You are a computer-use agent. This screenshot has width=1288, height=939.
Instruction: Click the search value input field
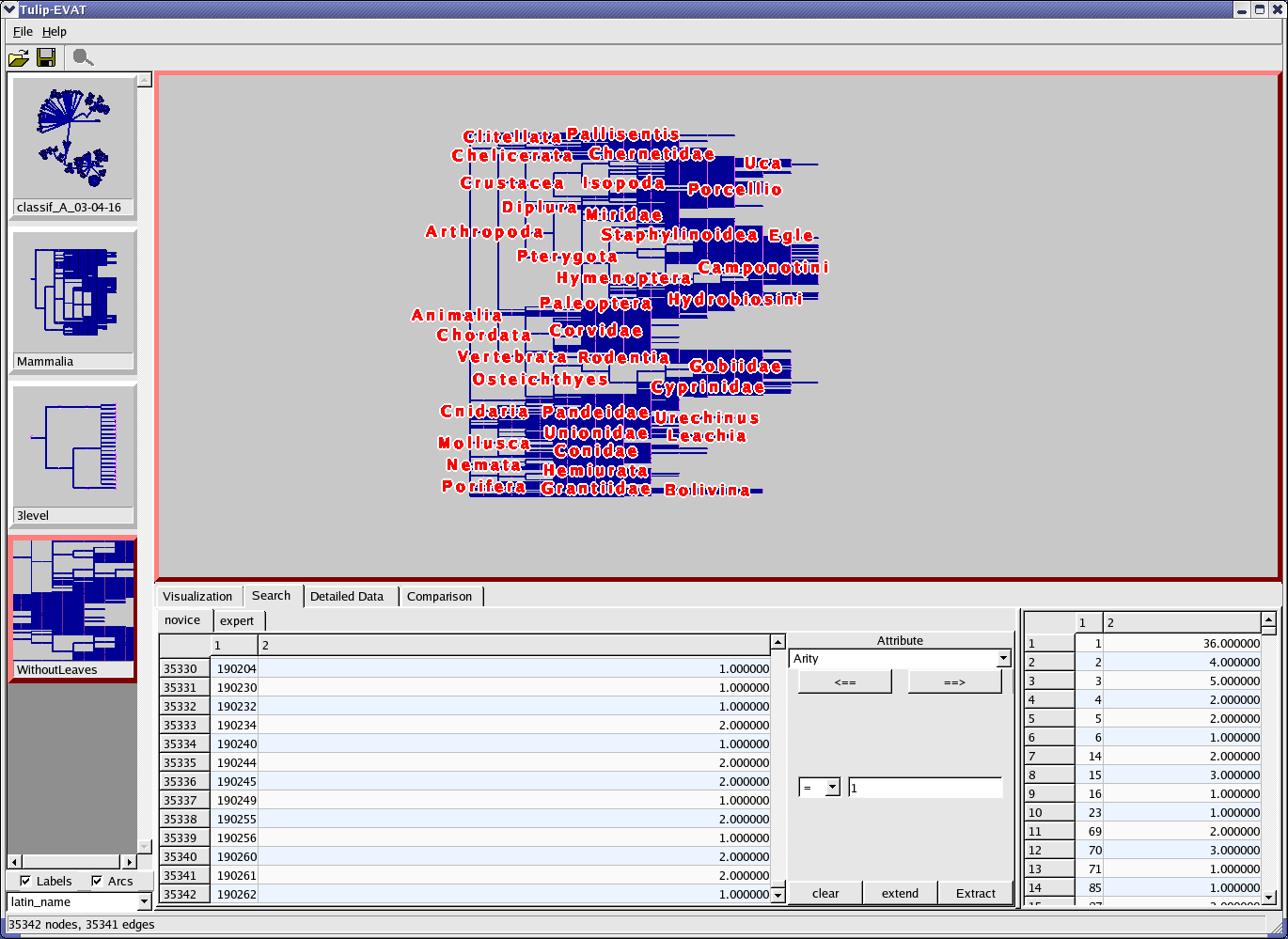click(925, 788)
